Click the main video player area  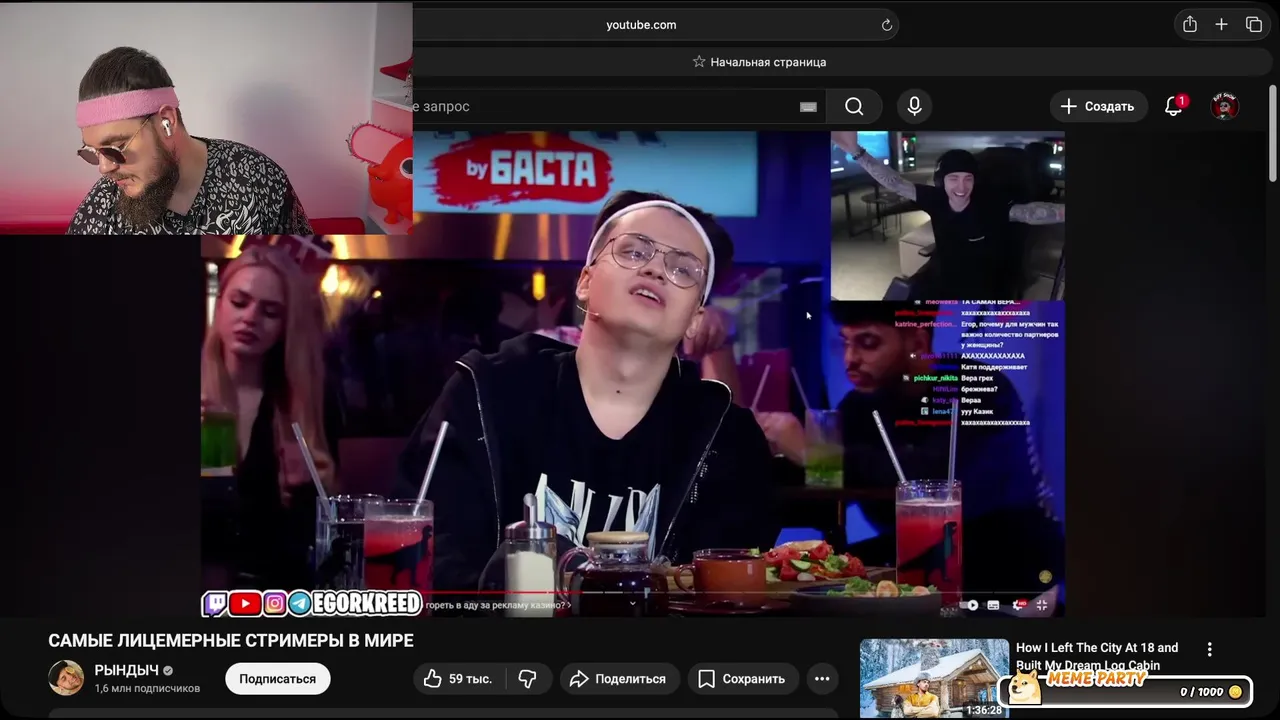pyautogui.click(x=633, y=372)
